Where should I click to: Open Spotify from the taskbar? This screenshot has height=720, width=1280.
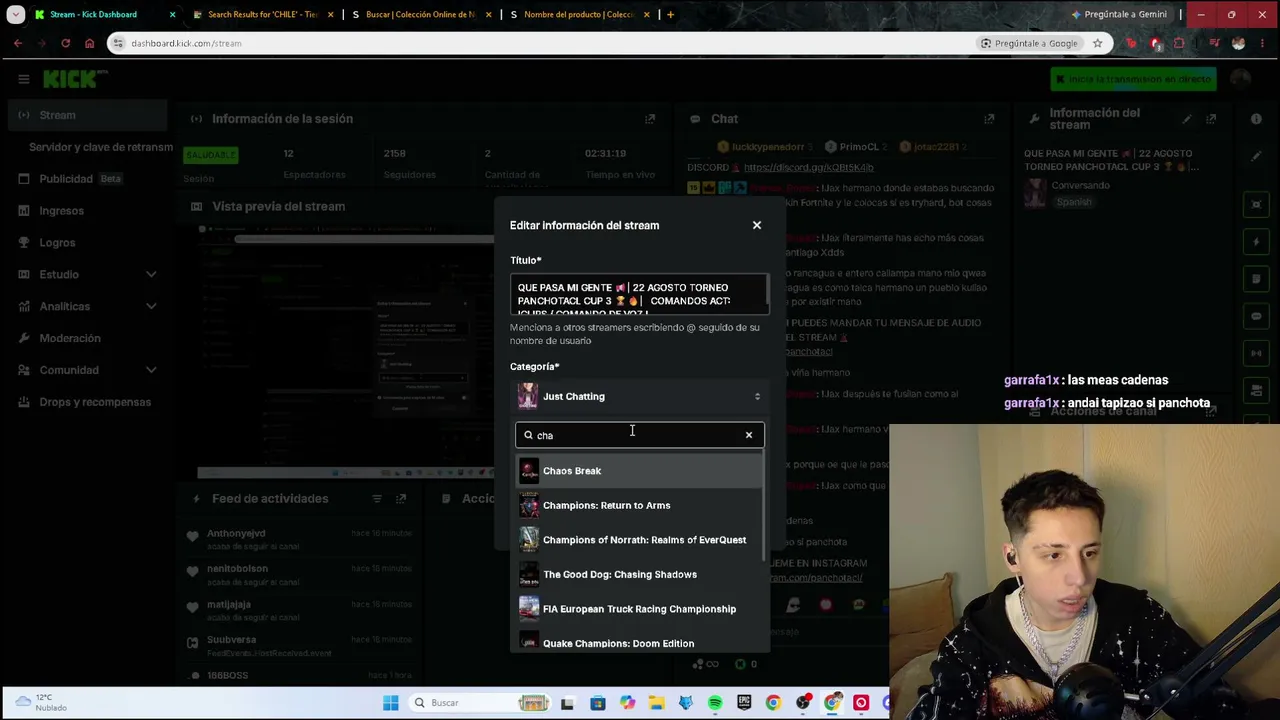[x=715, y=703]
